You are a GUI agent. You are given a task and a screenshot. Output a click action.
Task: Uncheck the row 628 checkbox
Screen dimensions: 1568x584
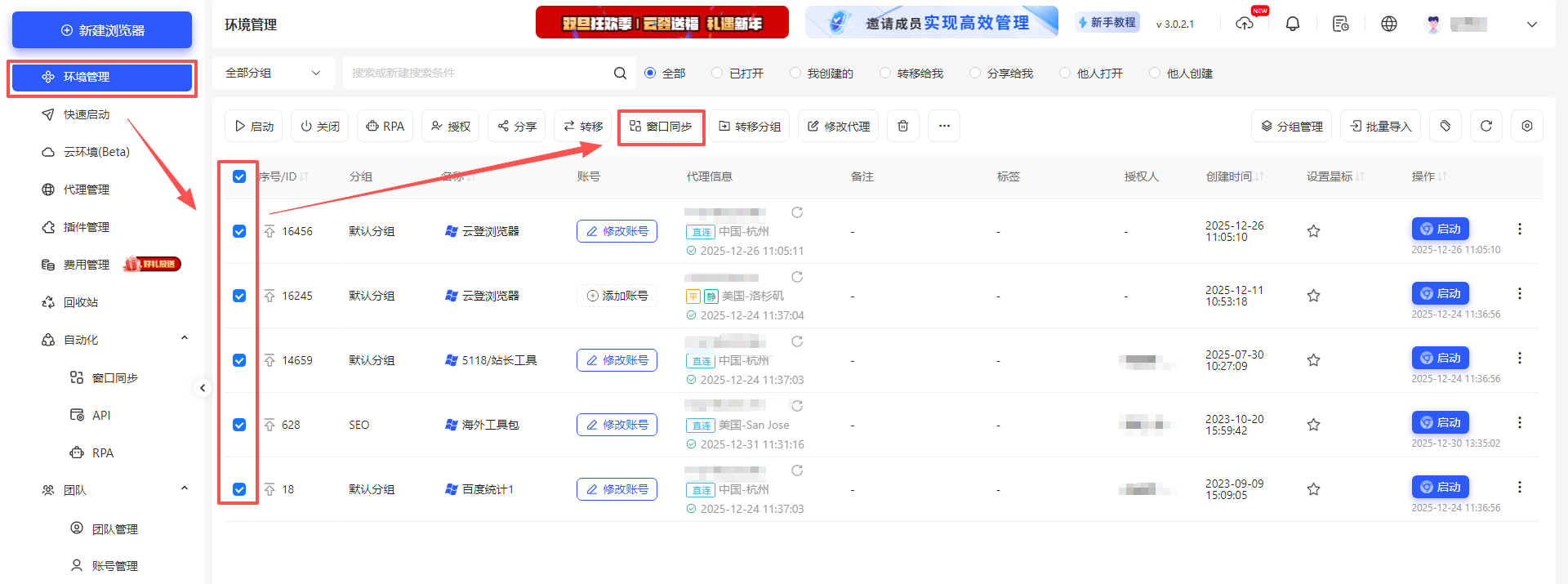pos(239,425)
